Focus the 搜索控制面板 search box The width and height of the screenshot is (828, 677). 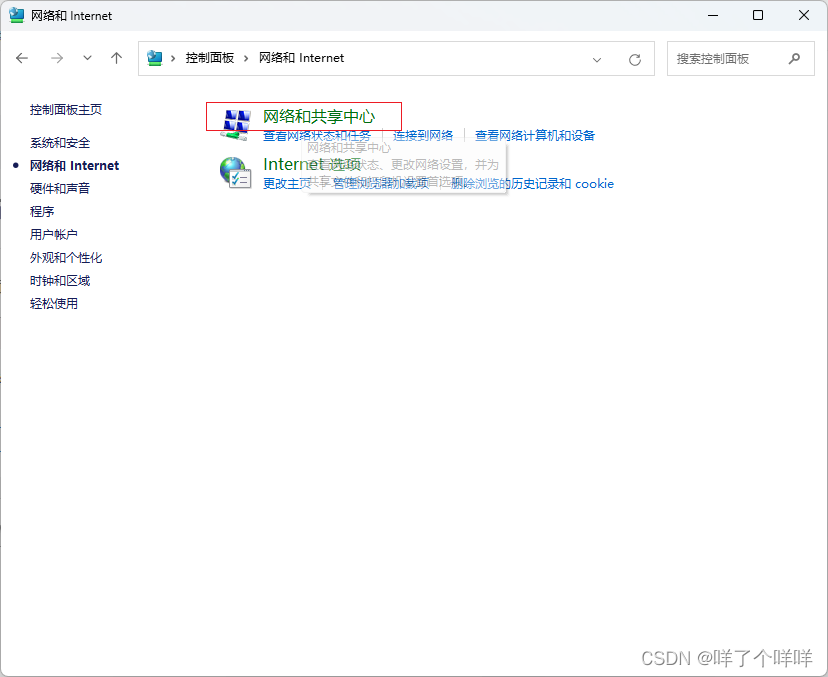click(740, 59)
